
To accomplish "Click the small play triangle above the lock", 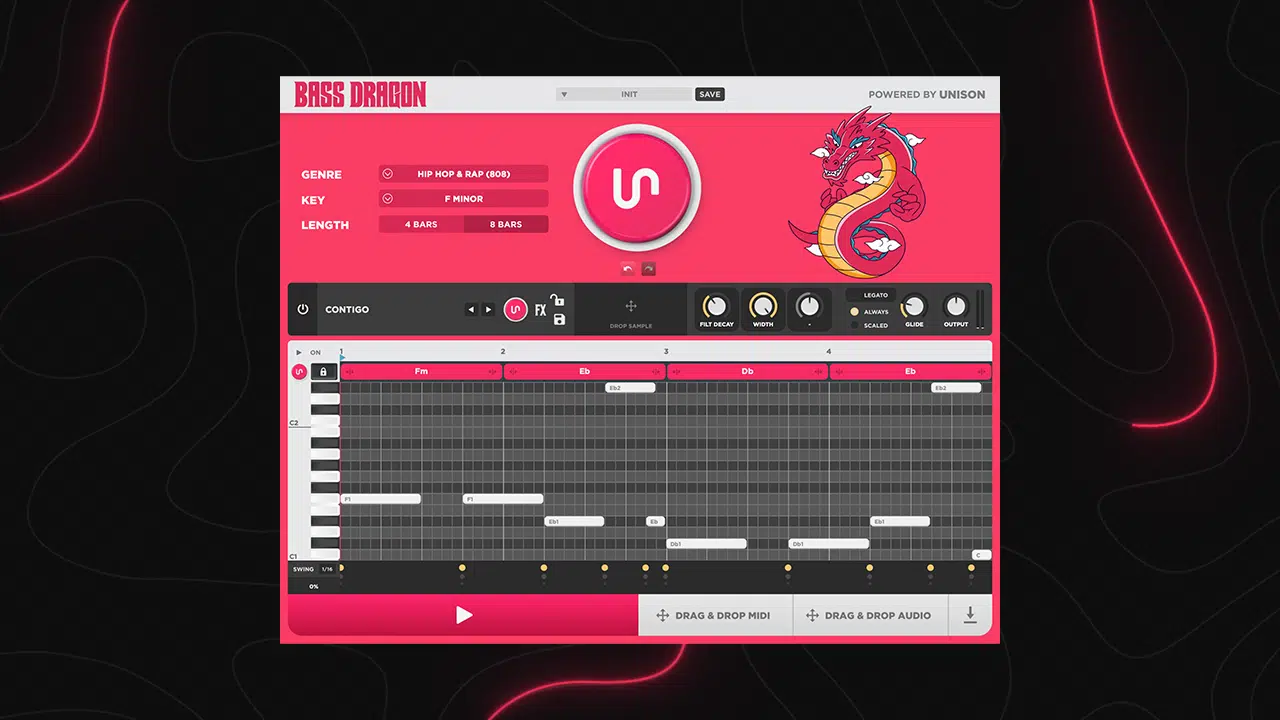I will [x=298, y=352].
